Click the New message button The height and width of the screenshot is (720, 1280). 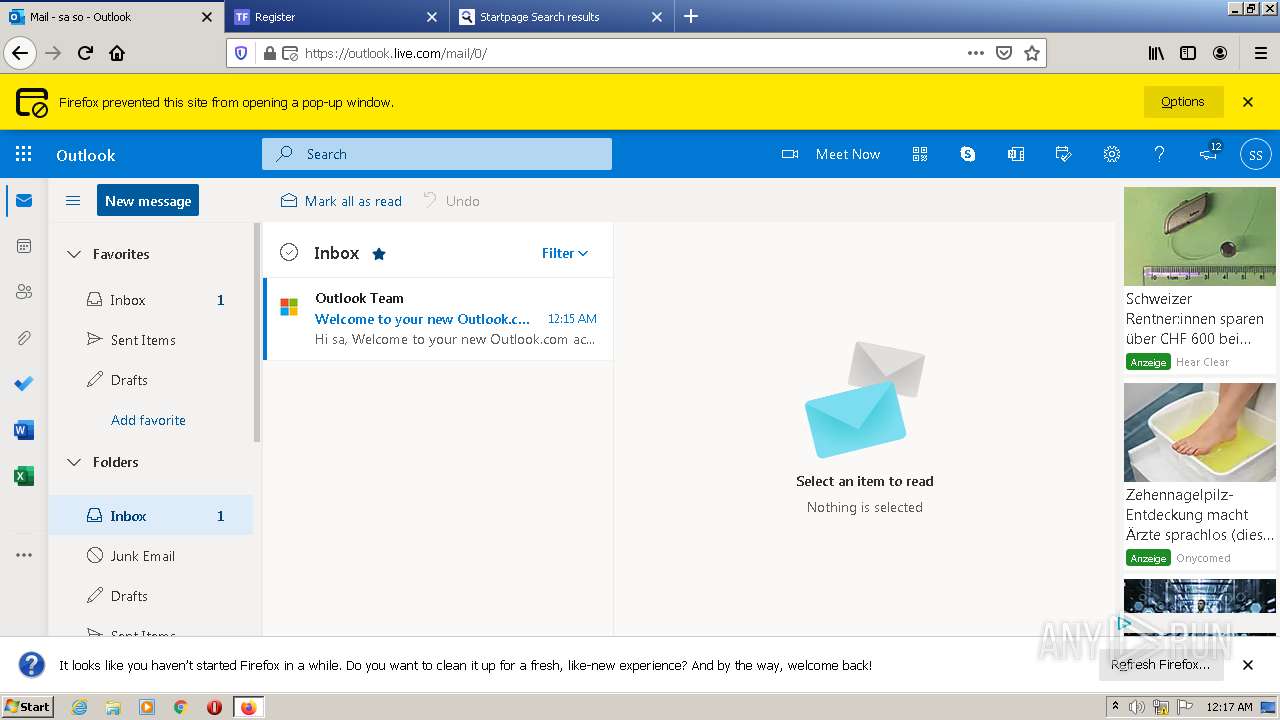coord(148,200)
